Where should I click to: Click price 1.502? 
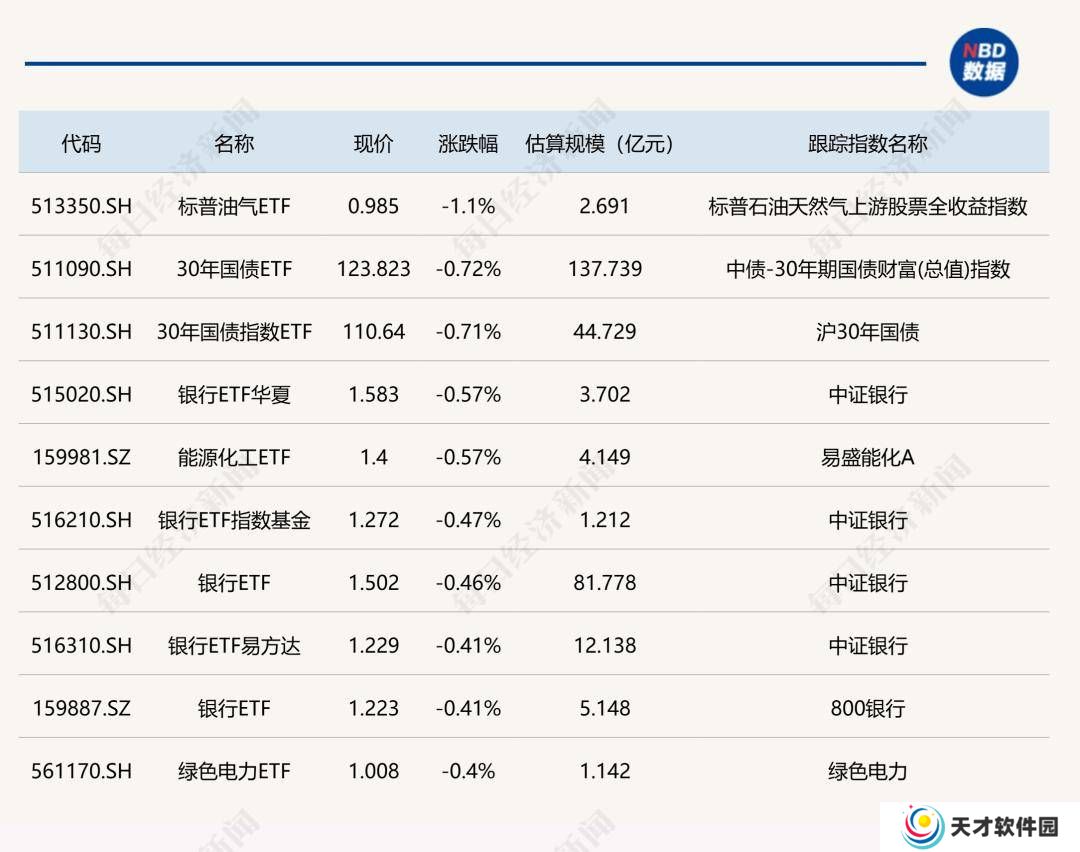click(373, 583)
